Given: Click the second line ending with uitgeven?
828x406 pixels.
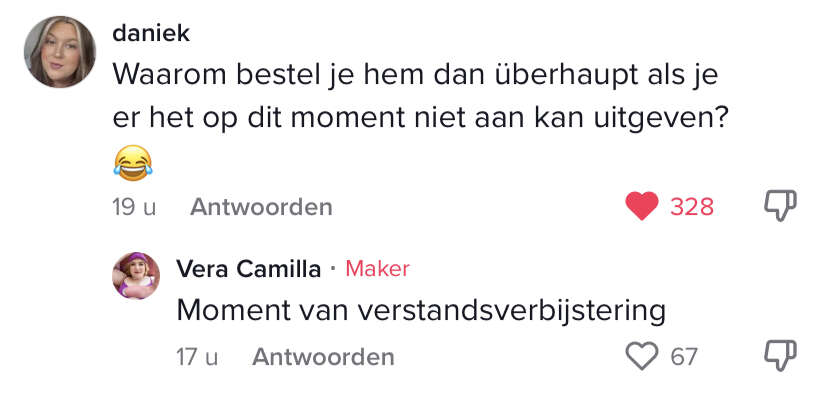Looking at the screenshot, I should pyautogui.click(x=418, y=119).
